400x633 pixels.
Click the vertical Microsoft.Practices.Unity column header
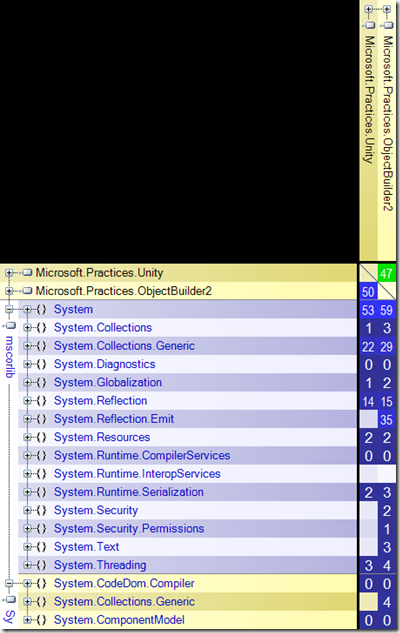(369, 99)
